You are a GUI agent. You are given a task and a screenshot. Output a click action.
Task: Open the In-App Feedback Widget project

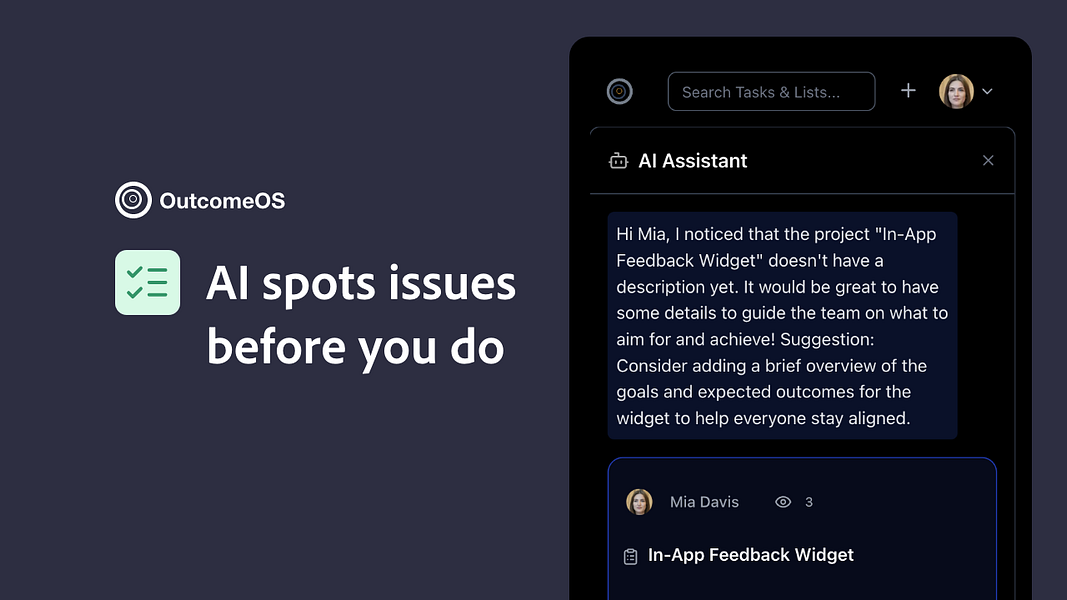click(x=751, y=555)
